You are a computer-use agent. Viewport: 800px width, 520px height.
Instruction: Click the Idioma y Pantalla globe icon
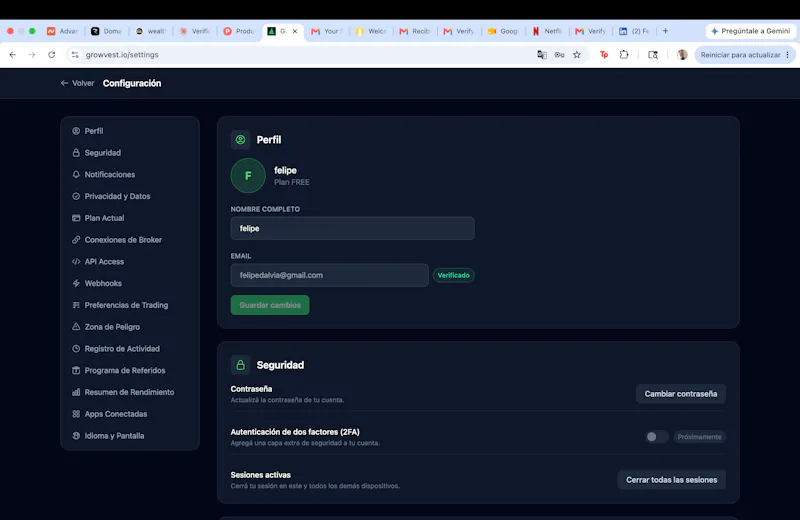click(76, 436)
